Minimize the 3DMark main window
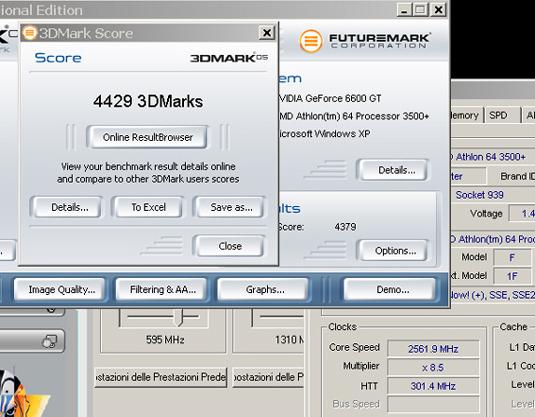 [x=404, y=10]
